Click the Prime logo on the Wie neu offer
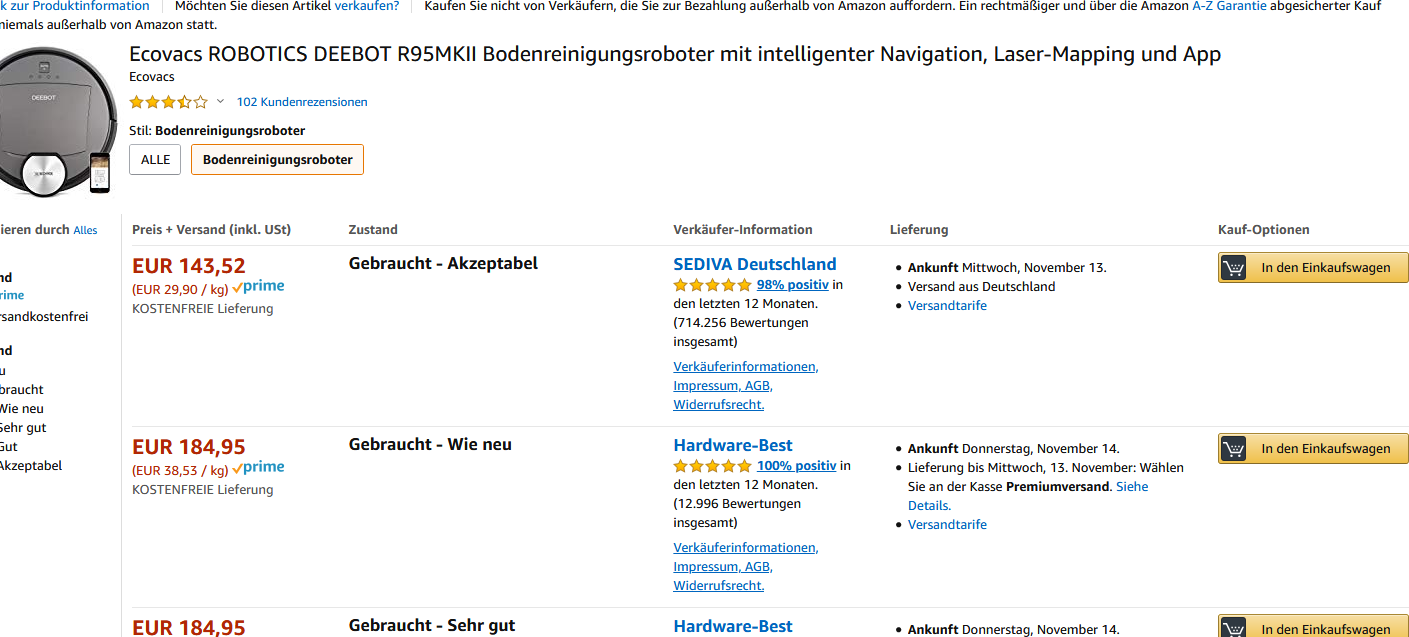Viewport: 1409px width, 637px height. click(x=258, y=468)
